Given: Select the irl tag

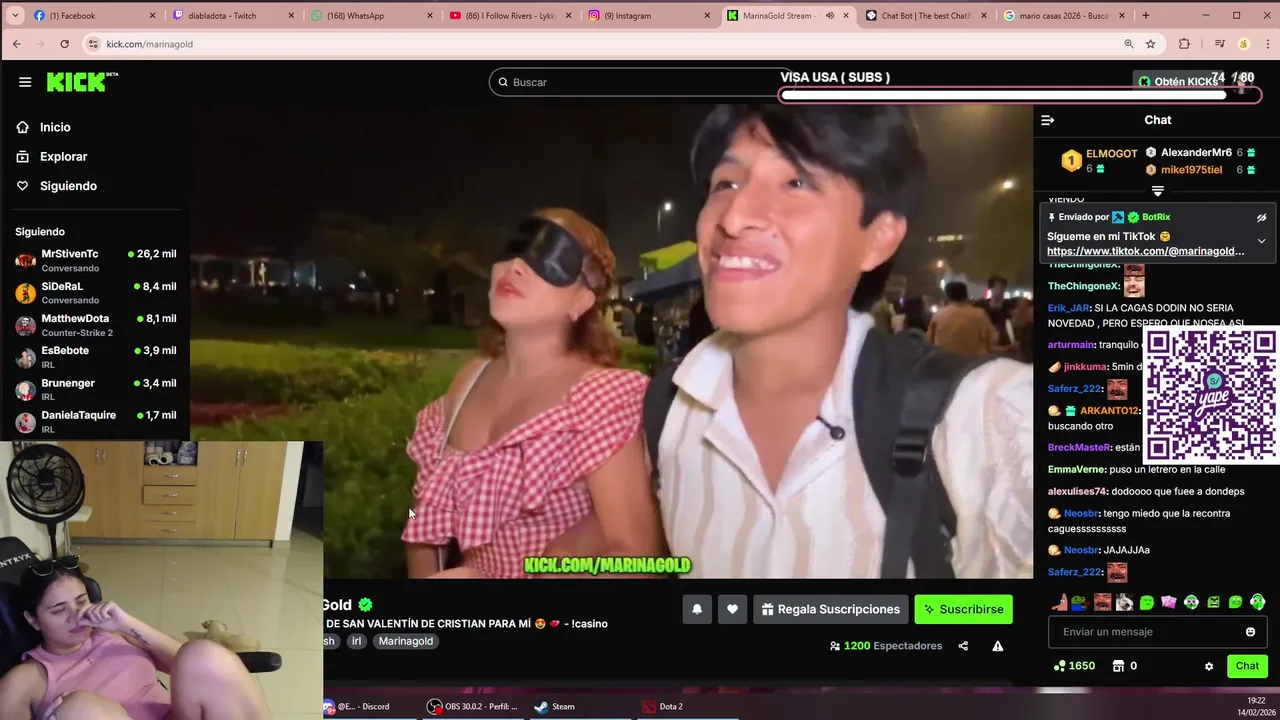Looking at the screenshot, I should (x=356, y=641).
